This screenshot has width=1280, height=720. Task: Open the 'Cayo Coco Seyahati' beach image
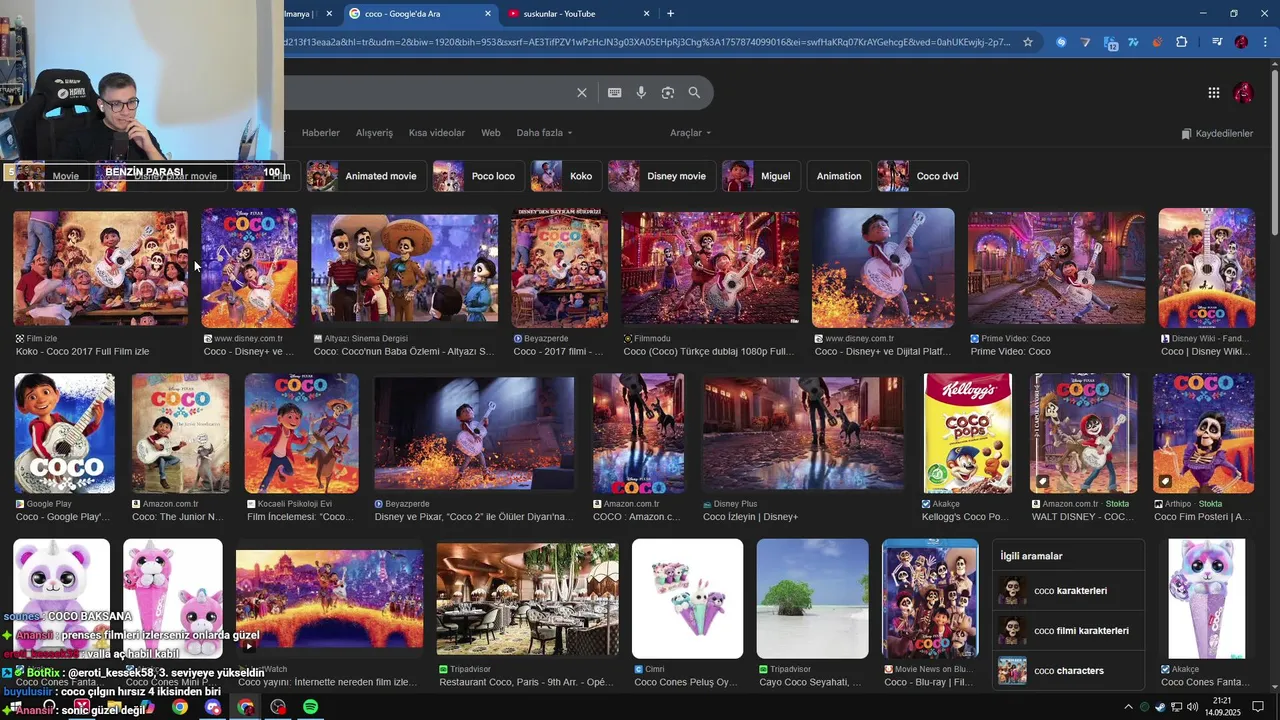point(813,599)
